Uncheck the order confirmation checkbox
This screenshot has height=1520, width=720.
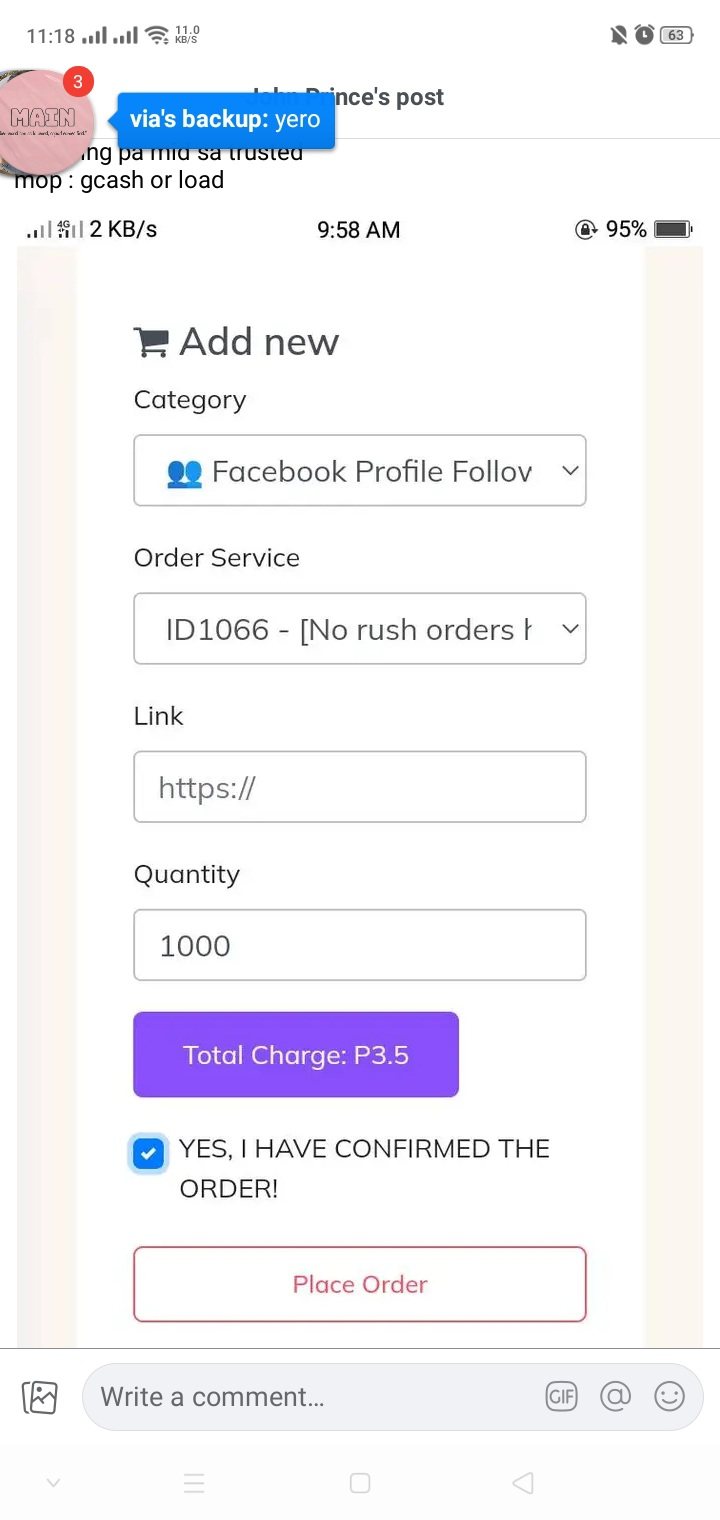coord(149,1153)
